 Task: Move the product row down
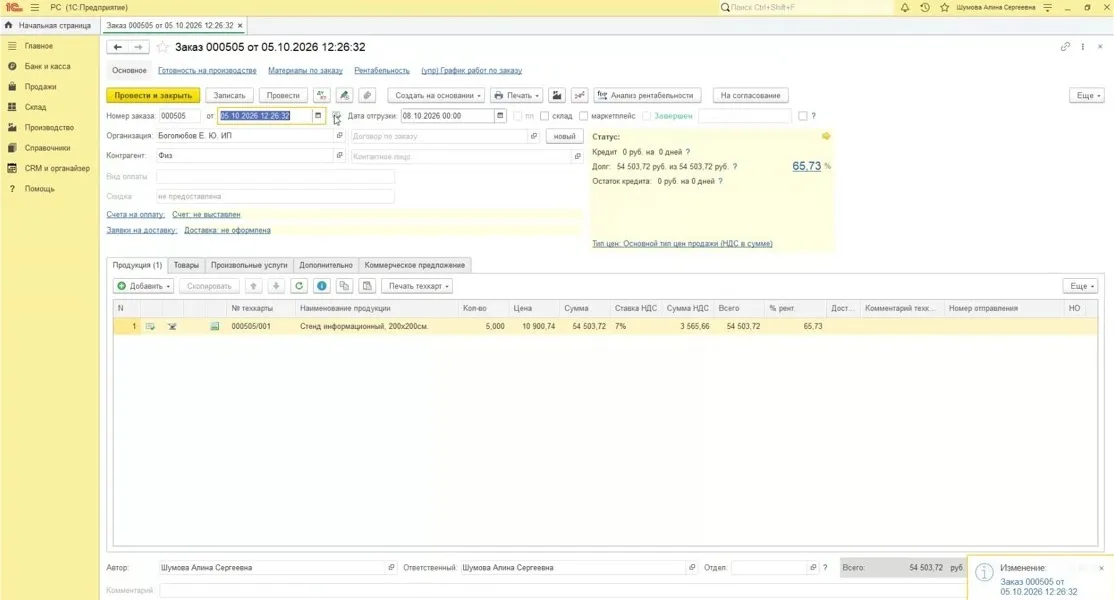(276, 286)
